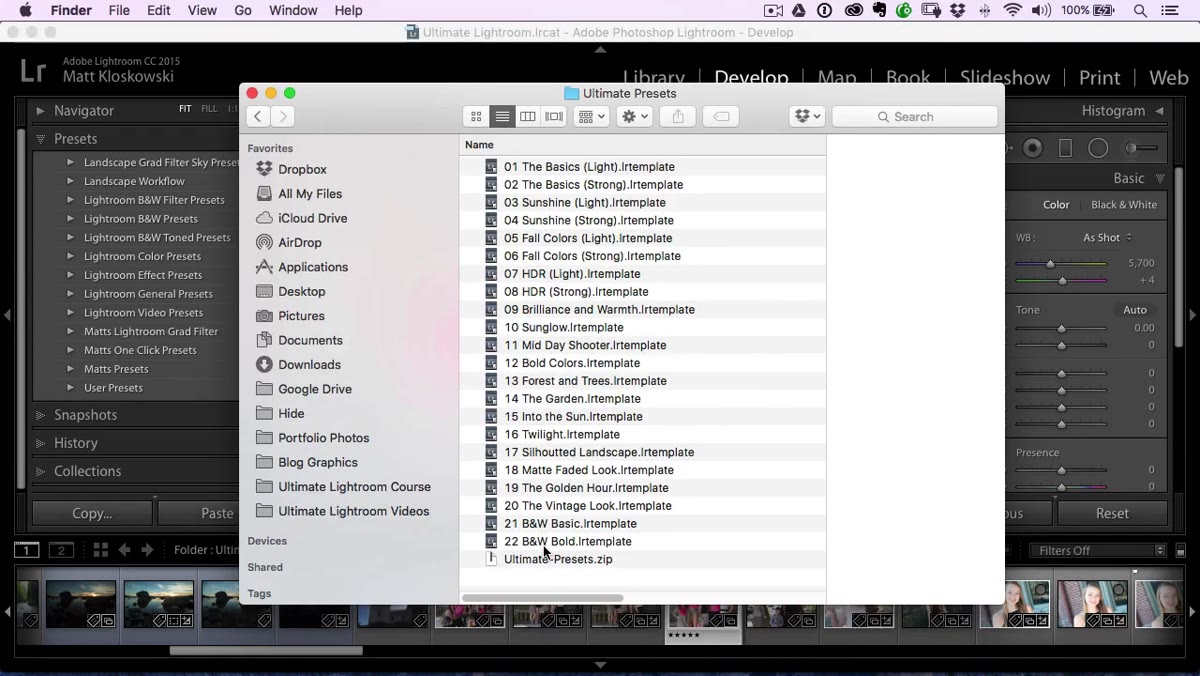Switch Finder to icon view
1200x676 pixels.
pos(477,117)
